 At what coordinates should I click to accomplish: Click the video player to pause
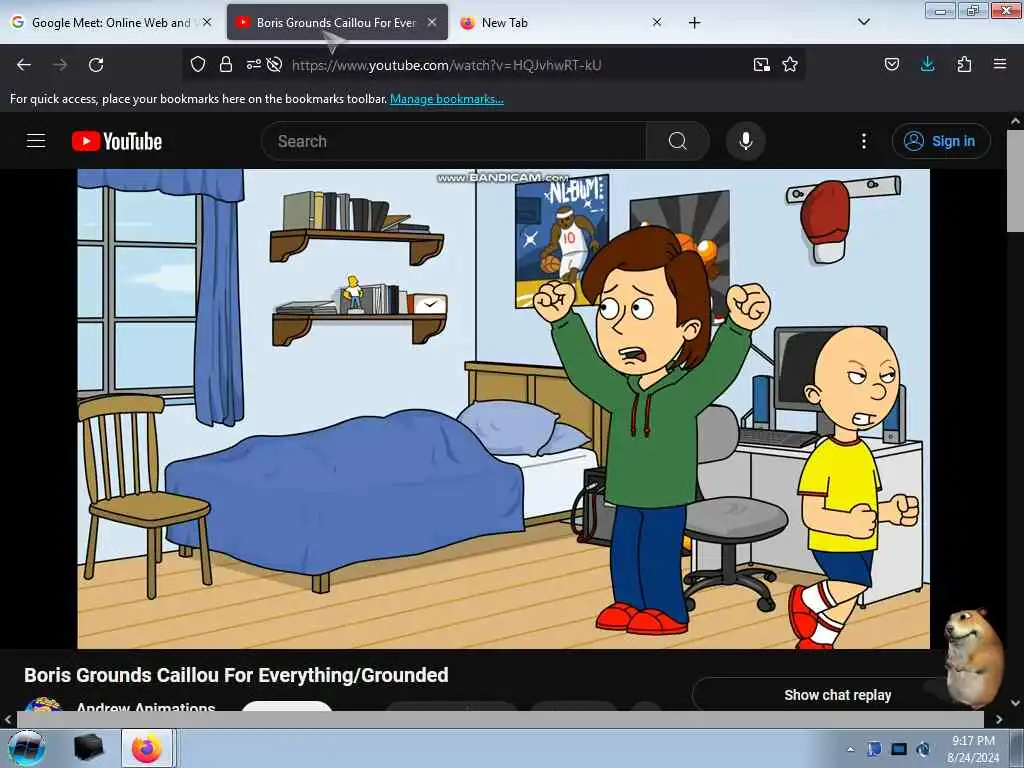(504, 409)
